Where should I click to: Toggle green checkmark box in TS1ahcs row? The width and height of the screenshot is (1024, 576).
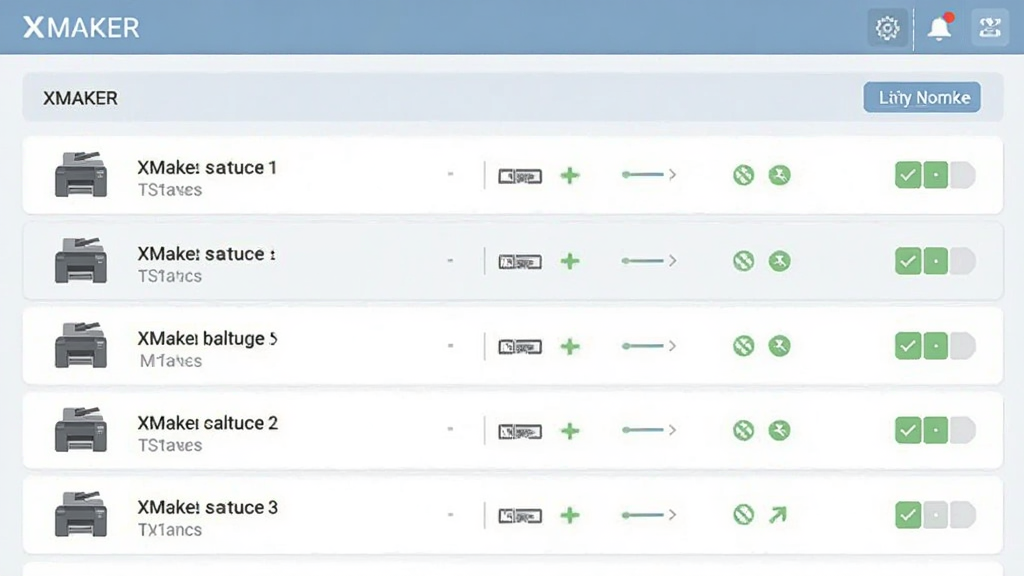(908, 261)
